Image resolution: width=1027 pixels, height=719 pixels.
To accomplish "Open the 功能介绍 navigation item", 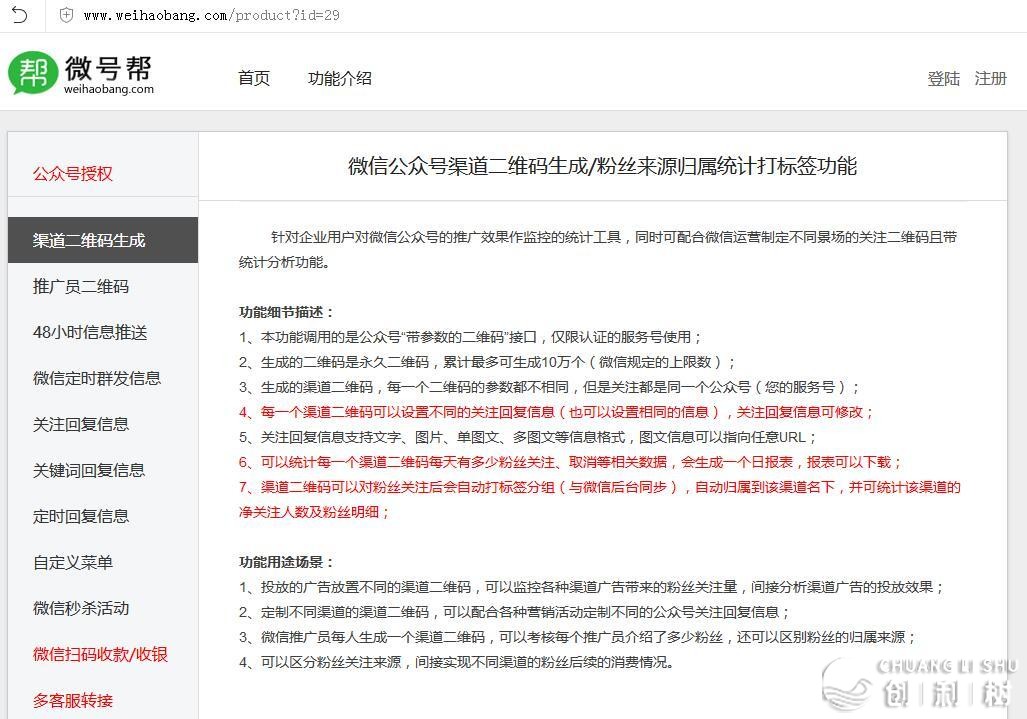I will [340, 79].
